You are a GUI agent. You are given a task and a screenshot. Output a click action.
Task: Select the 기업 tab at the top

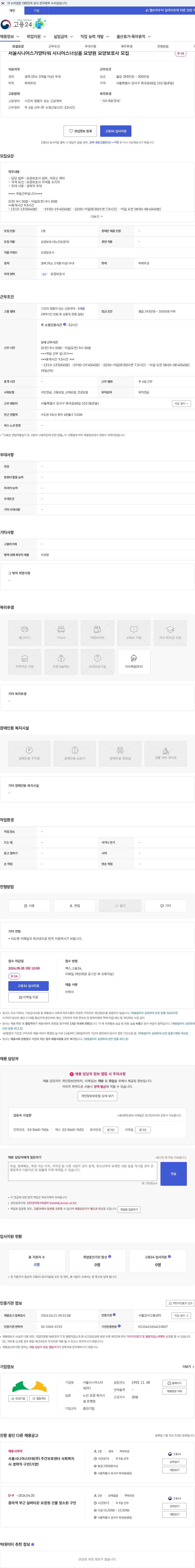click(x=37, y=10)
